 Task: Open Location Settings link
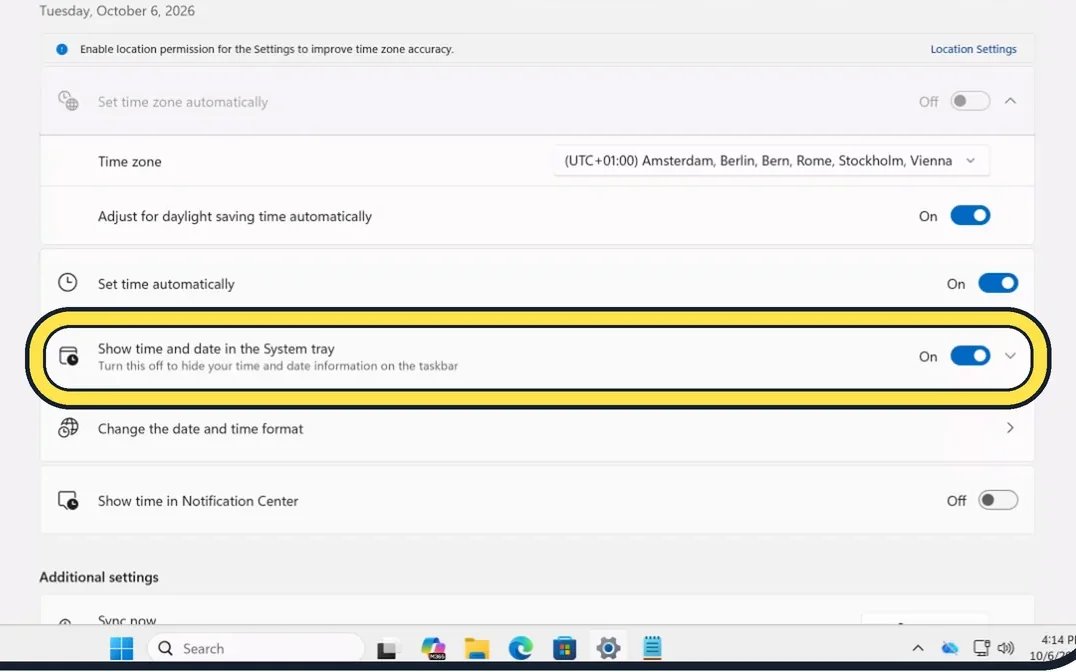[973, 49]
